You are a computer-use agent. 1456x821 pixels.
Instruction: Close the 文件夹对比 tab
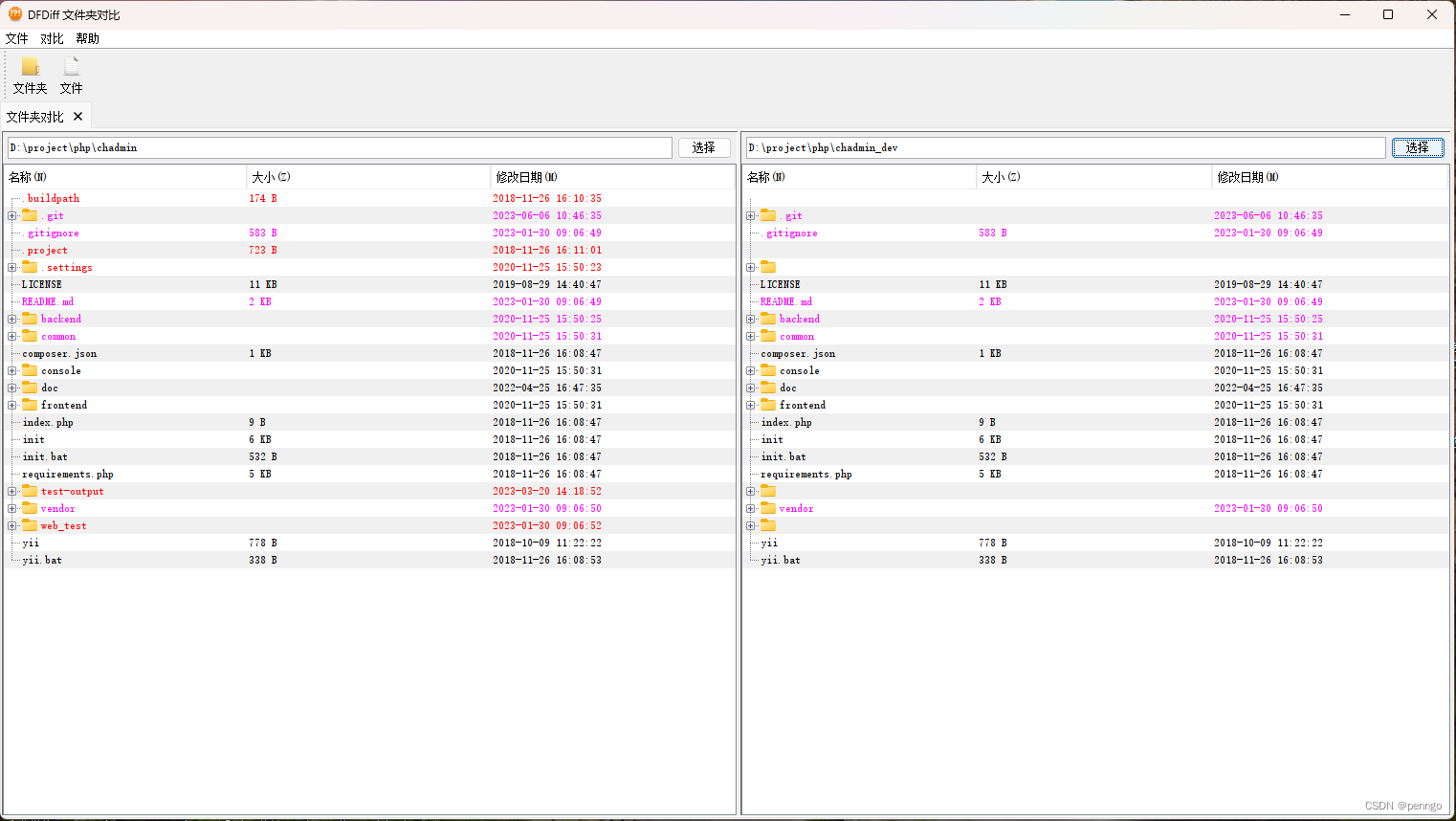78,117
